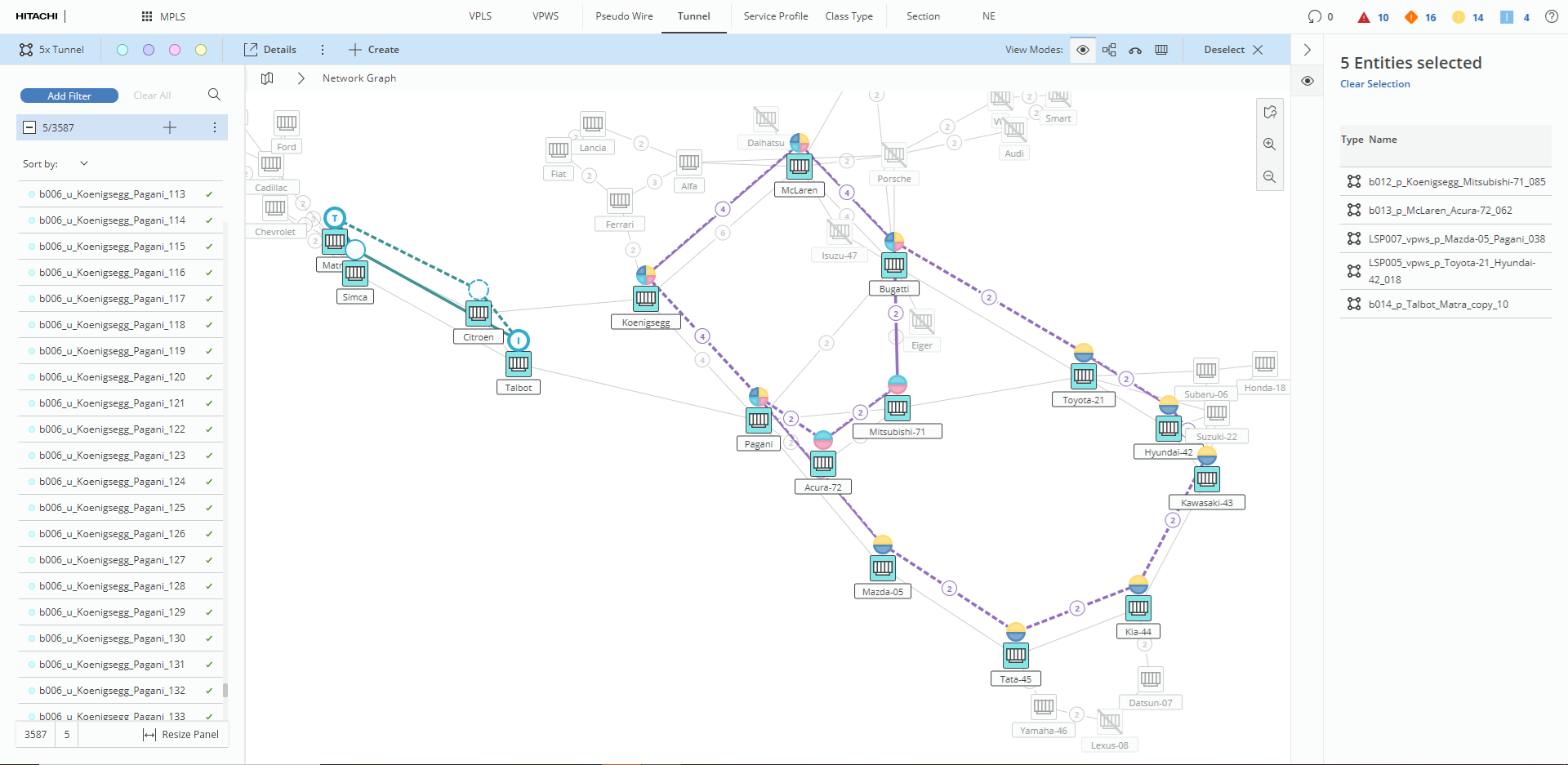The height and width of the screenshot is (765, 1568).
Task: Zoom in on the network graph
Action: pyautogui.click(x=1269, y=145)
